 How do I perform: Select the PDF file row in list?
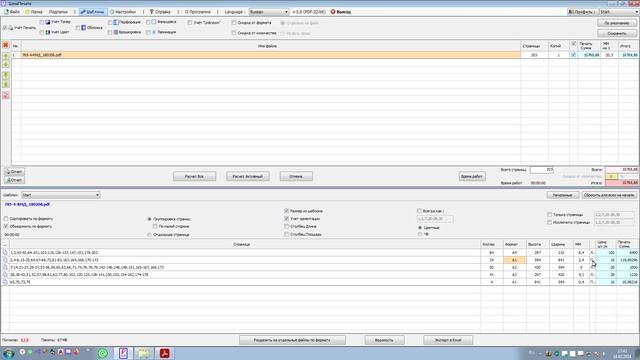[271, 55]
